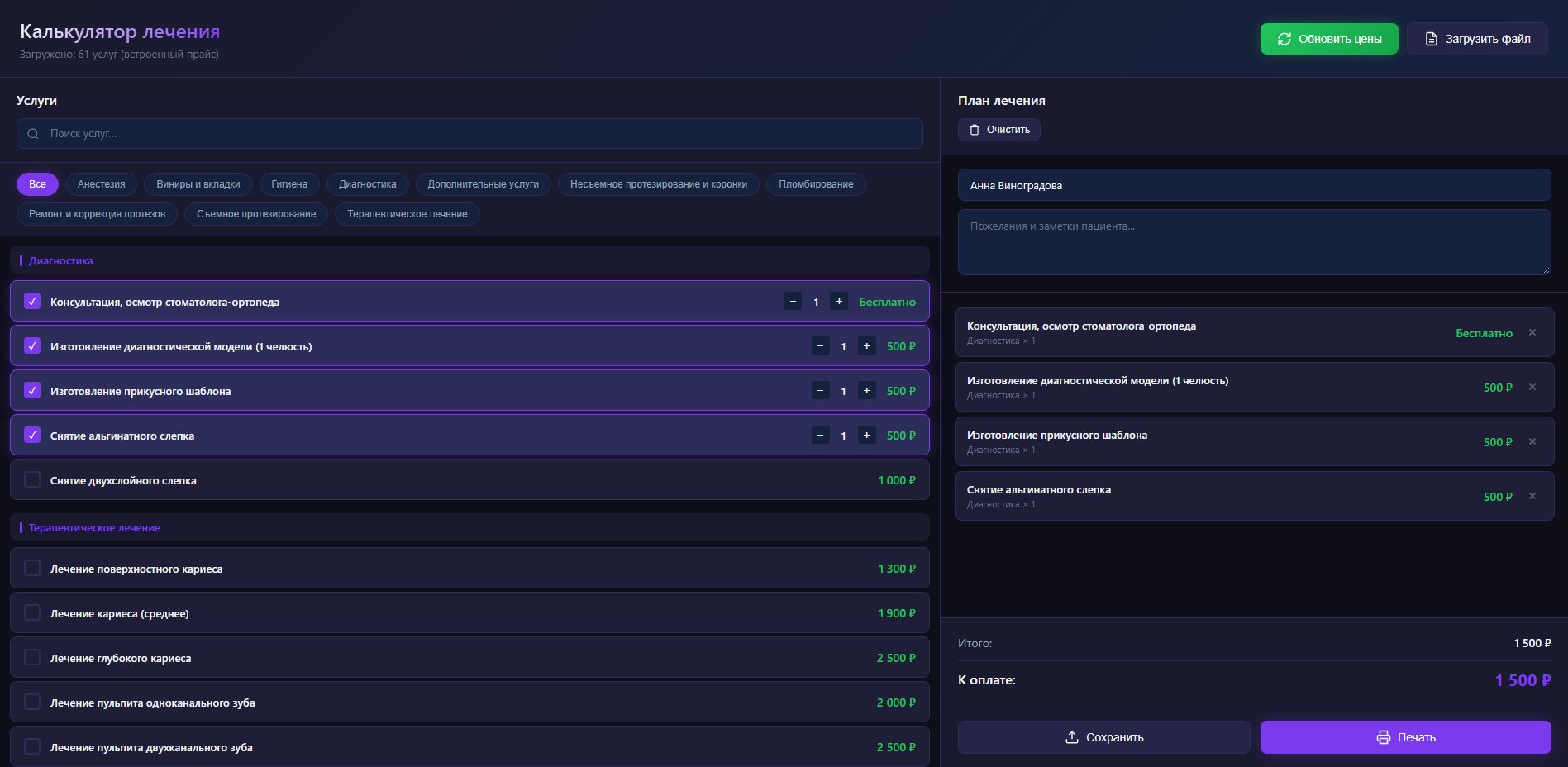Image resolution: width=1568 pixels, height=767 pixels.
Task: Uncheck Снятие альгинатного слепка checkbox
Action: click(32, 435)
